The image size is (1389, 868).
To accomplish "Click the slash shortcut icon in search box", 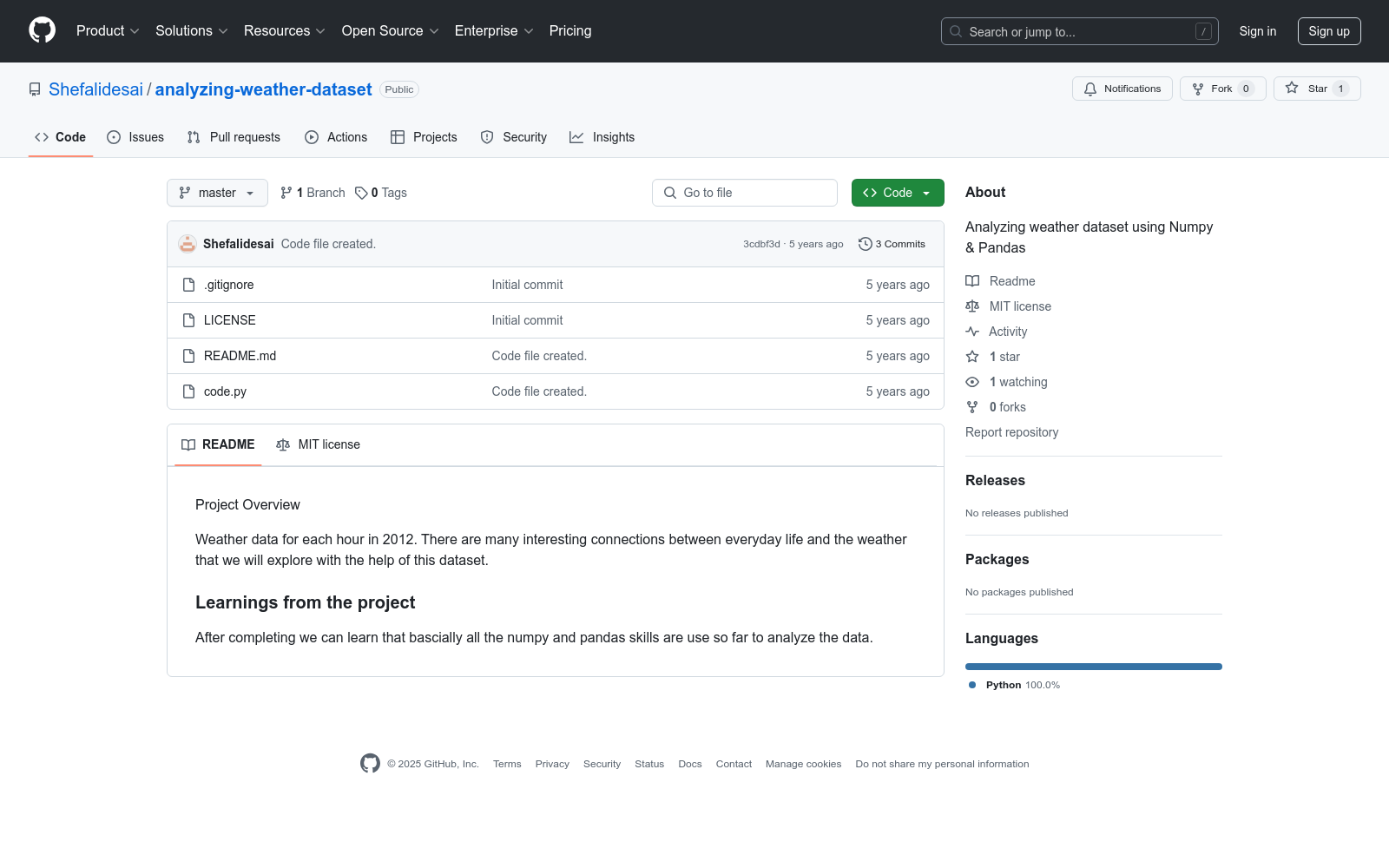I will pyautogui.click(x=1203, y=31).
